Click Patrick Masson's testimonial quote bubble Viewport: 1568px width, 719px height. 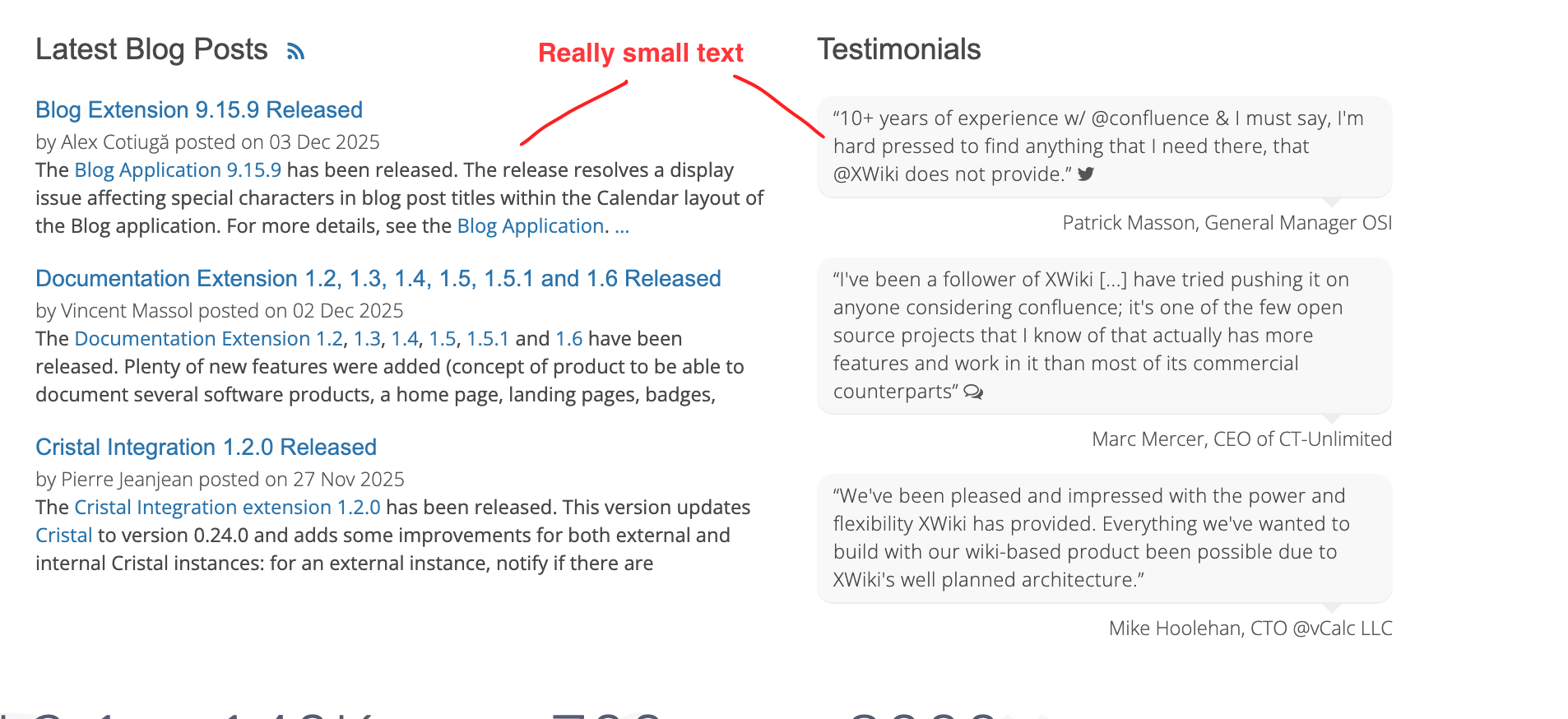tap(1104, 146)
